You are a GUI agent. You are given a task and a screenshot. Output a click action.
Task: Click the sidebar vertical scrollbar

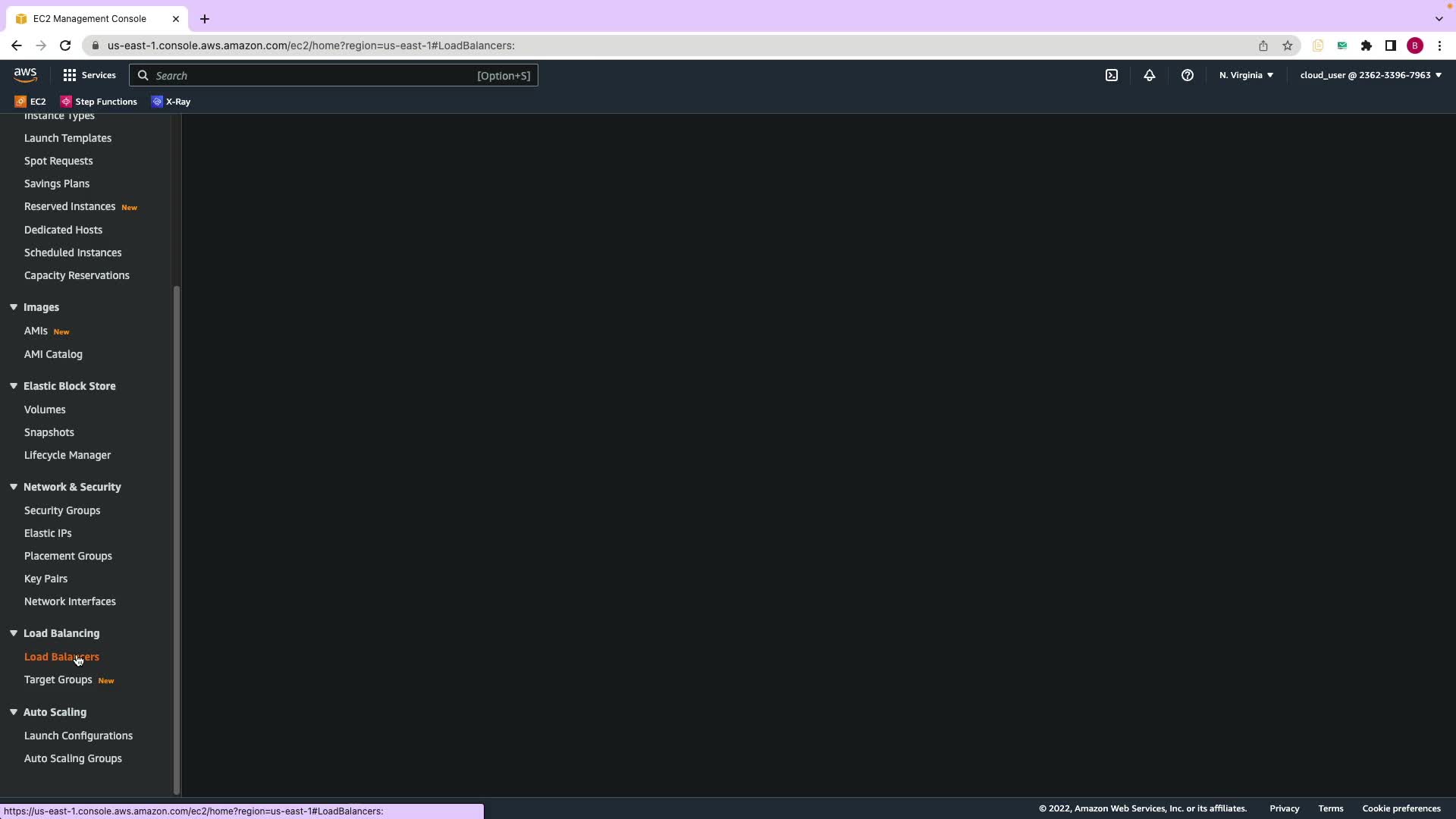(x=177, y=538)
